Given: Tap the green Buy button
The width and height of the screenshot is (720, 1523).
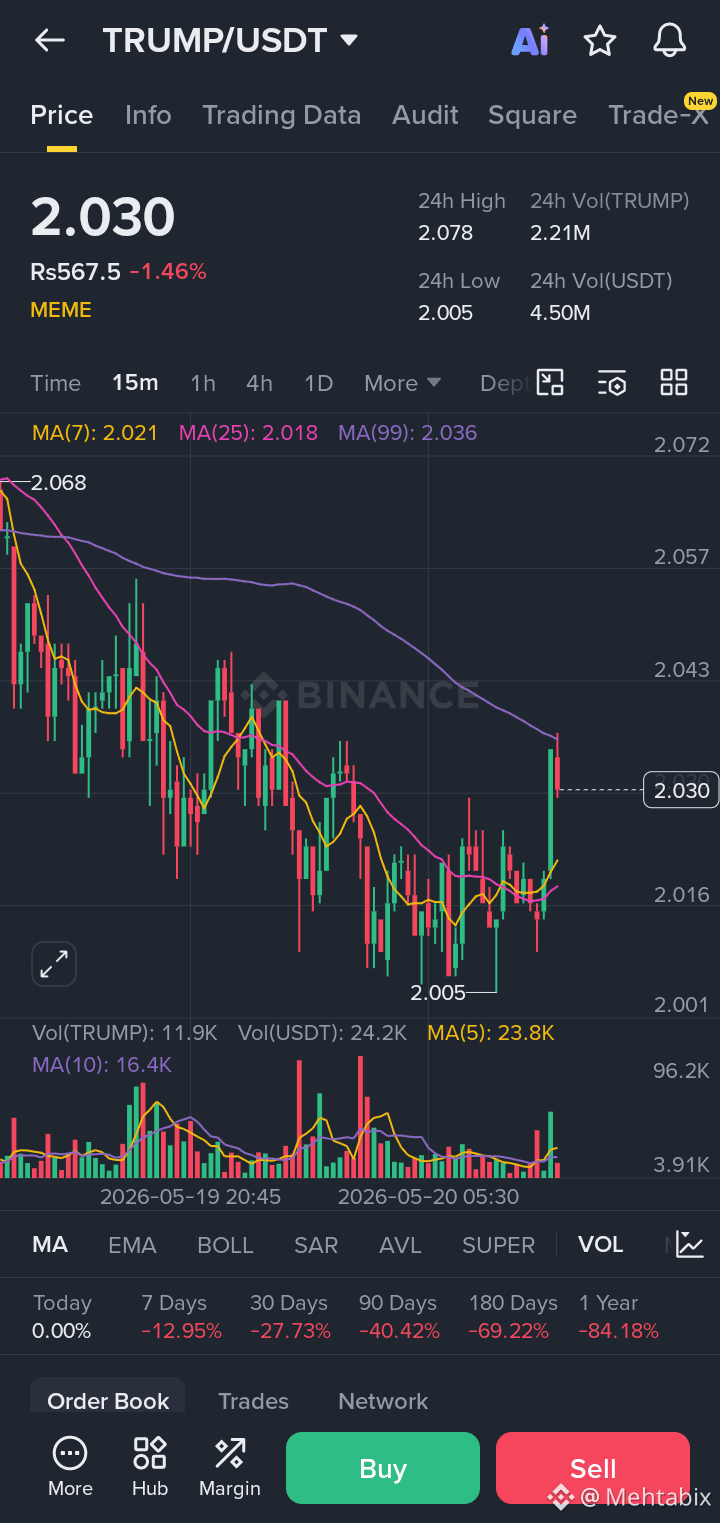Looking at the screenshot, I should 383,1468.
